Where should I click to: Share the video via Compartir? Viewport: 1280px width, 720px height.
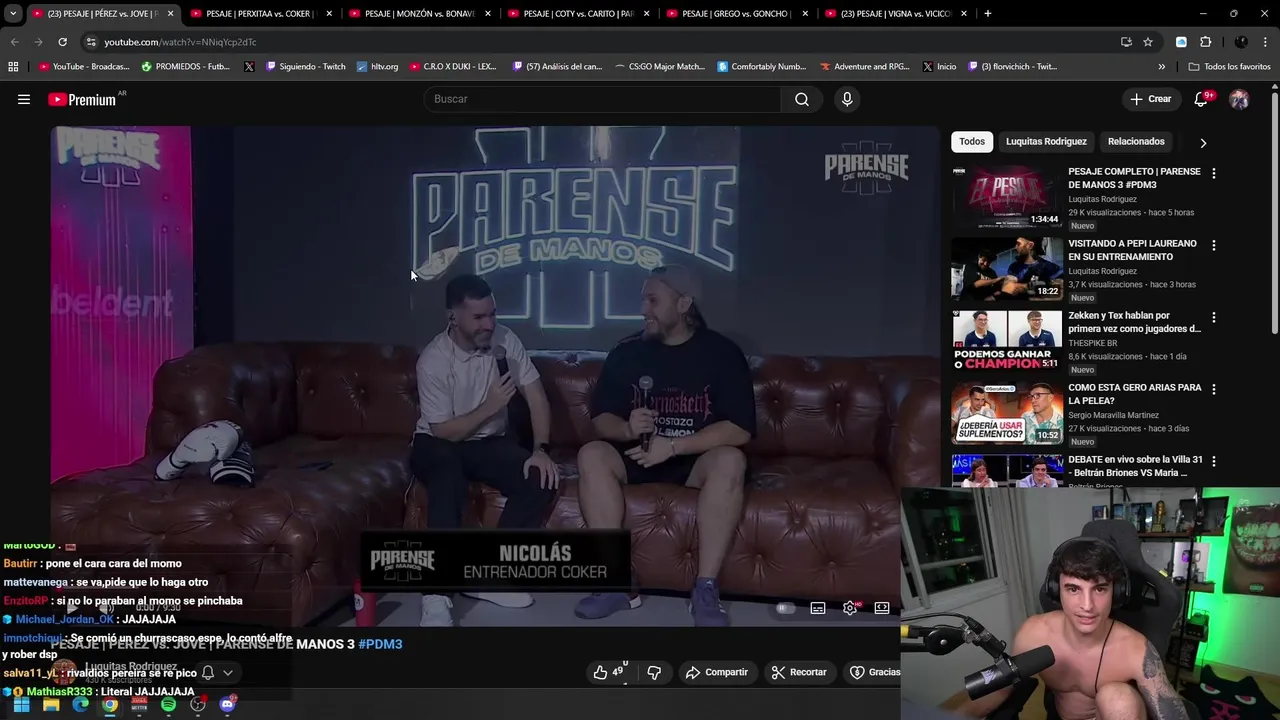[717, 672]
